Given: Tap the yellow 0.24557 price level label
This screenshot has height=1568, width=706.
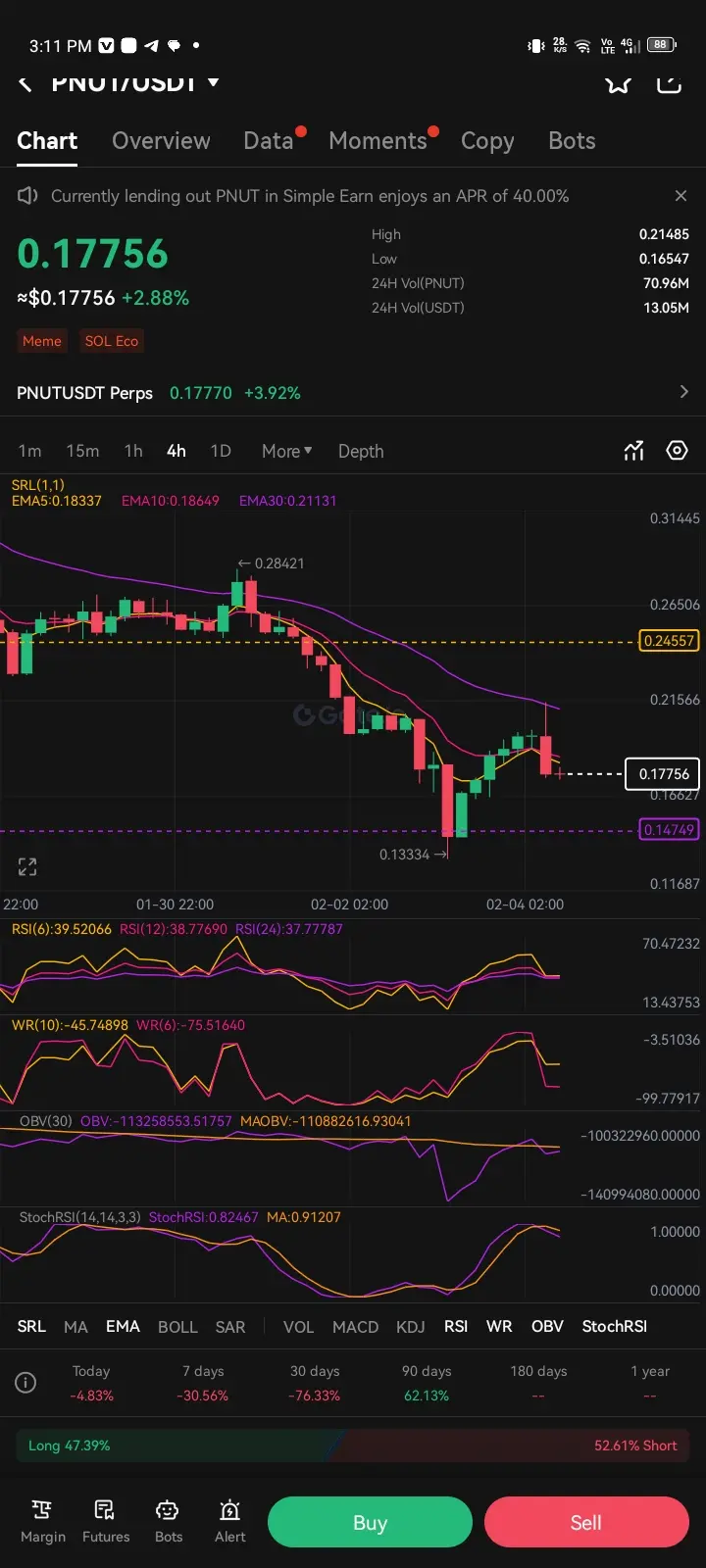Looking at the screenshot, I should tap(669, 641).
